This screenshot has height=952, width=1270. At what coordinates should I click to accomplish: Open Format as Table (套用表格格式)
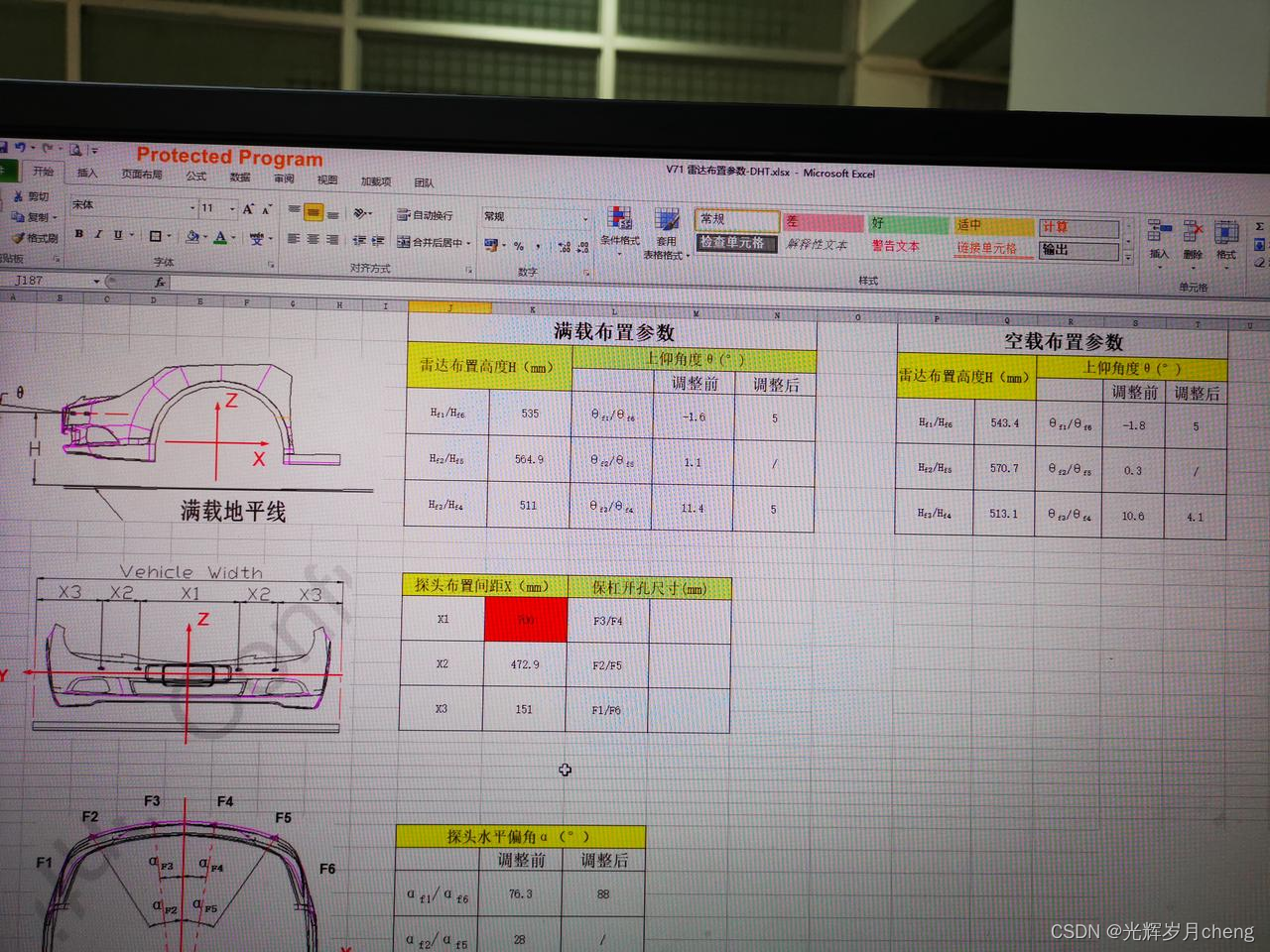[x=666, y=234]
